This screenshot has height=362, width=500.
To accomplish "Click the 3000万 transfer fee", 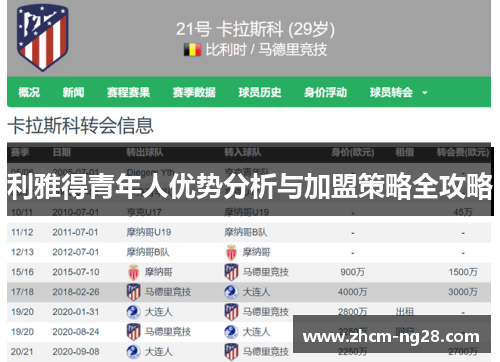I will tap(463, 292).
